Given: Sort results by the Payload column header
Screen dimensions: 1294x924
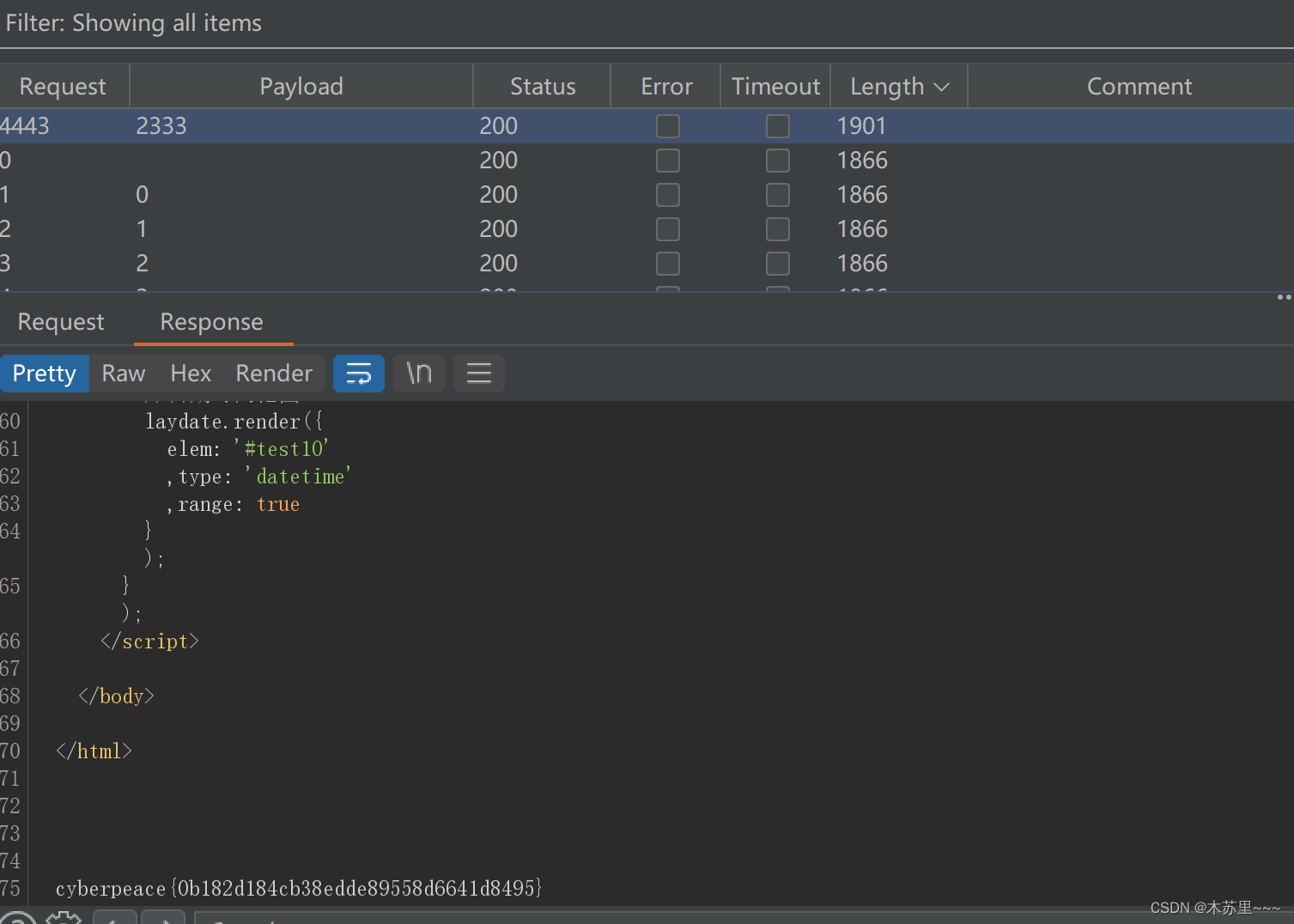Looking at the screenshot, I should tap(301, 87).
